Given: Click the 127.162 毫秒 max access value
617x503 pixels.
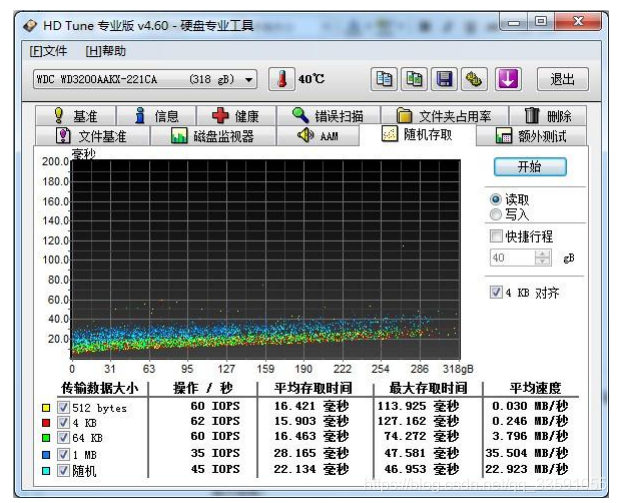Looking at the screenshot, I should pos(418,421).
